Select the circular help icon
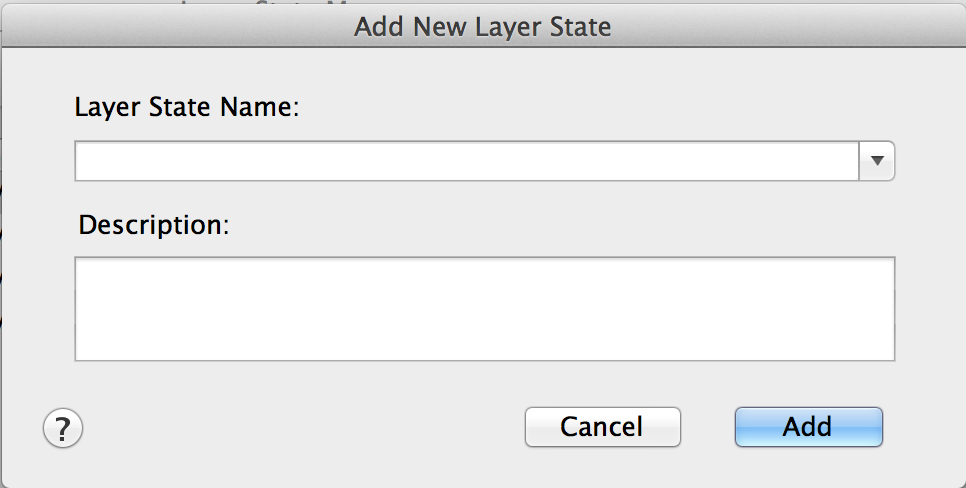The image size is (966, 488). point(63,429)
